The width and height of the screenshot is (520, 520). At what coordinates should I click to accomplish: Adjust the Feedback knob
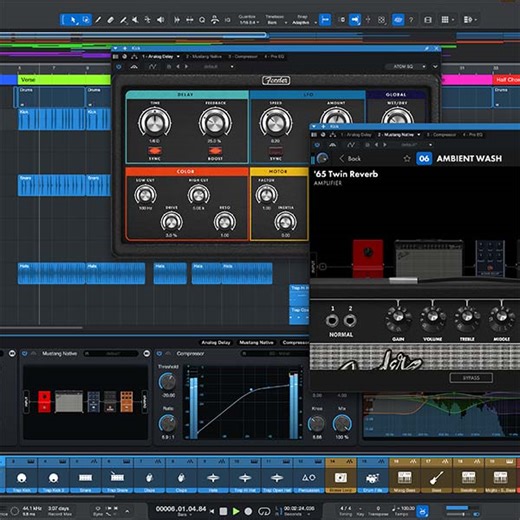(215, 123)
